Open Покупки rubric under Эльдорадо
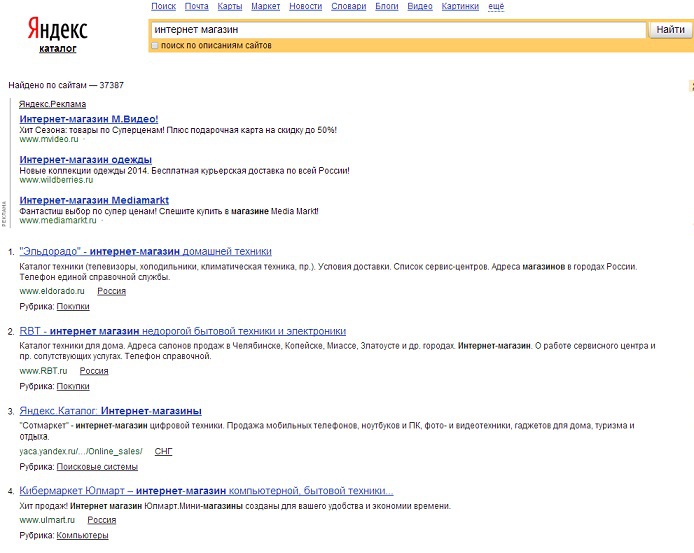Viewport: 694px width, 553px height. (x=73, y=306)
